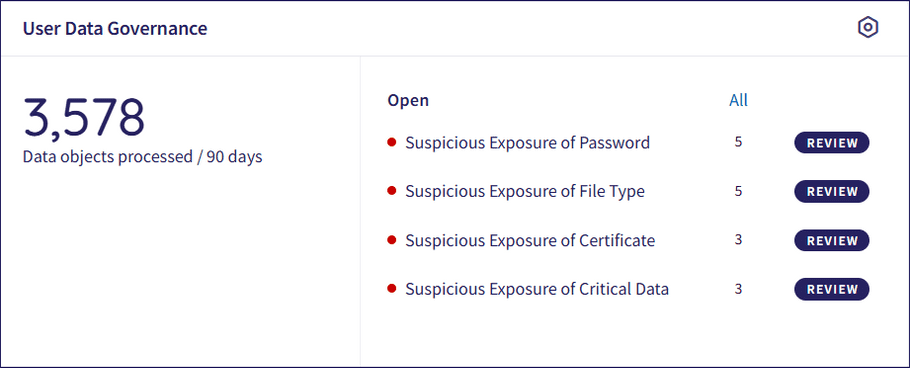The height and width of the screenshot is (368, 910).
Task: Select Suspicious Exposure of Certificate label
Action: (530, 240)
